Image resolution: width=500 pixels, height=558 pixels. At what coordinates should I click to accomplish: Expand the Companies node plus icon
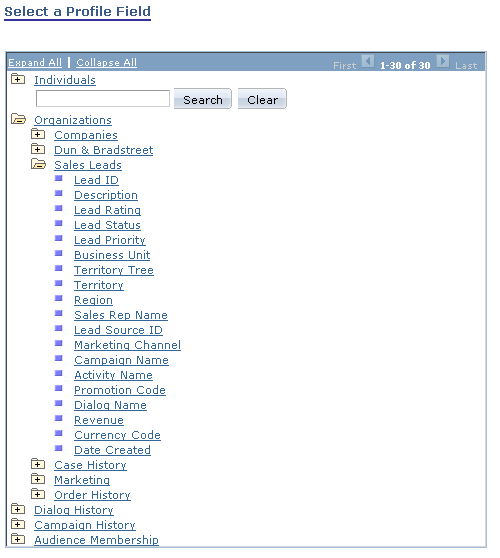(38, 134)
